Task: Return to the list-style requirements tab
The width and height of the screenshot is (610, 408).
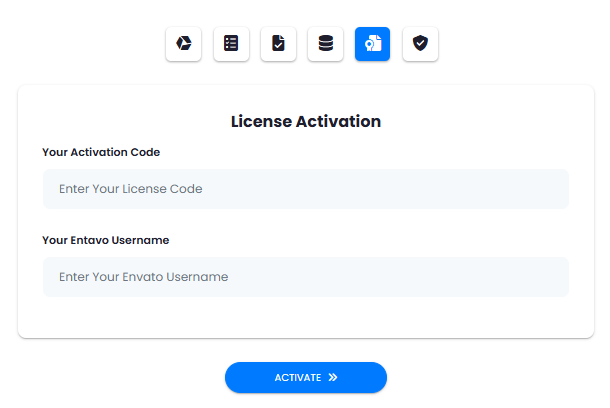Action: (231, 44)
